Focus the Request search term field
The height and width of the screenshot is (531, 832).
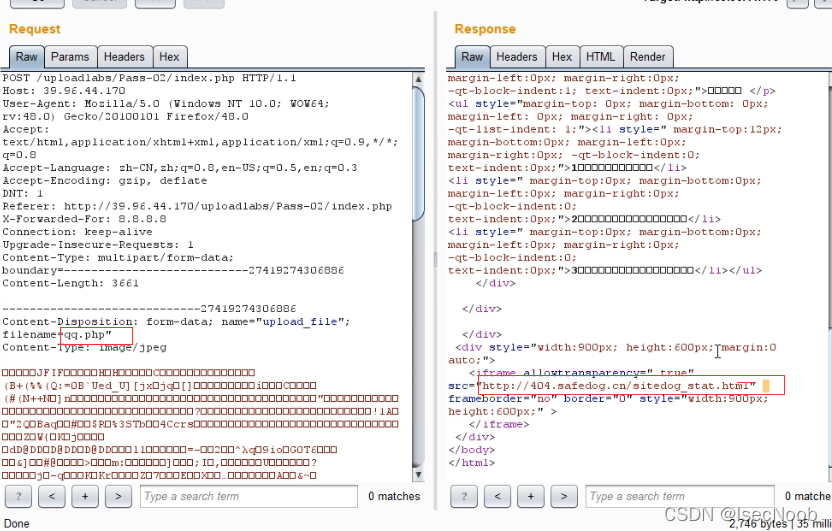(249, 497)
